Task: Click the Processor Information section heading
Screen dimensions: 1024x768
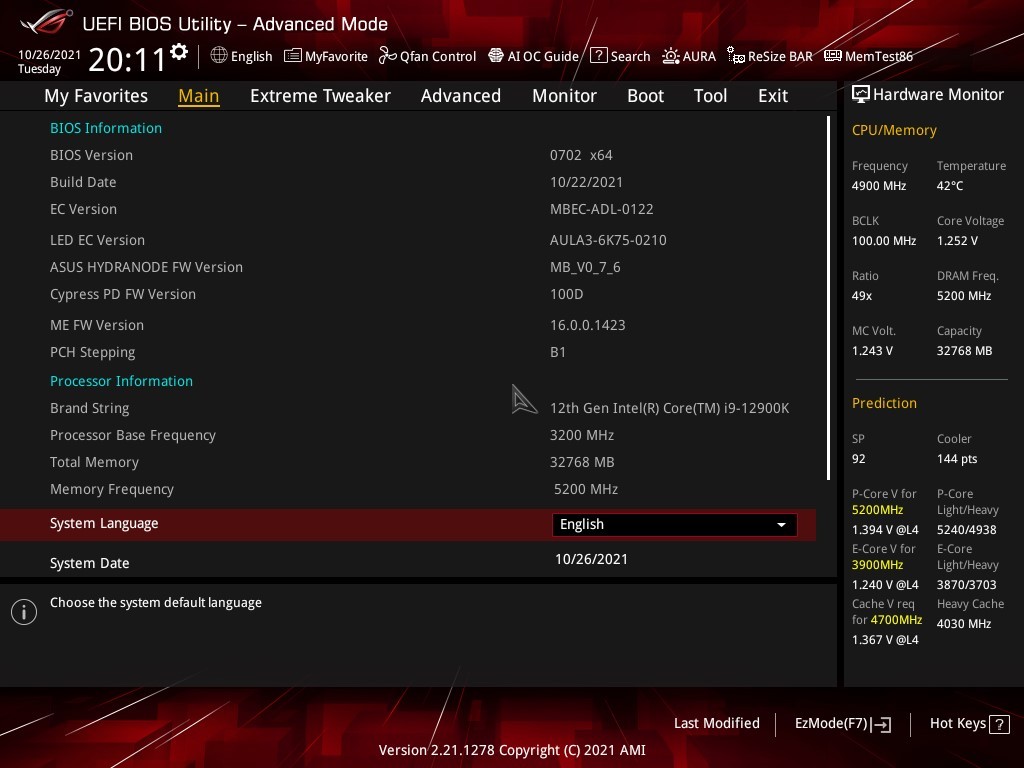Action: click(121, 381)
